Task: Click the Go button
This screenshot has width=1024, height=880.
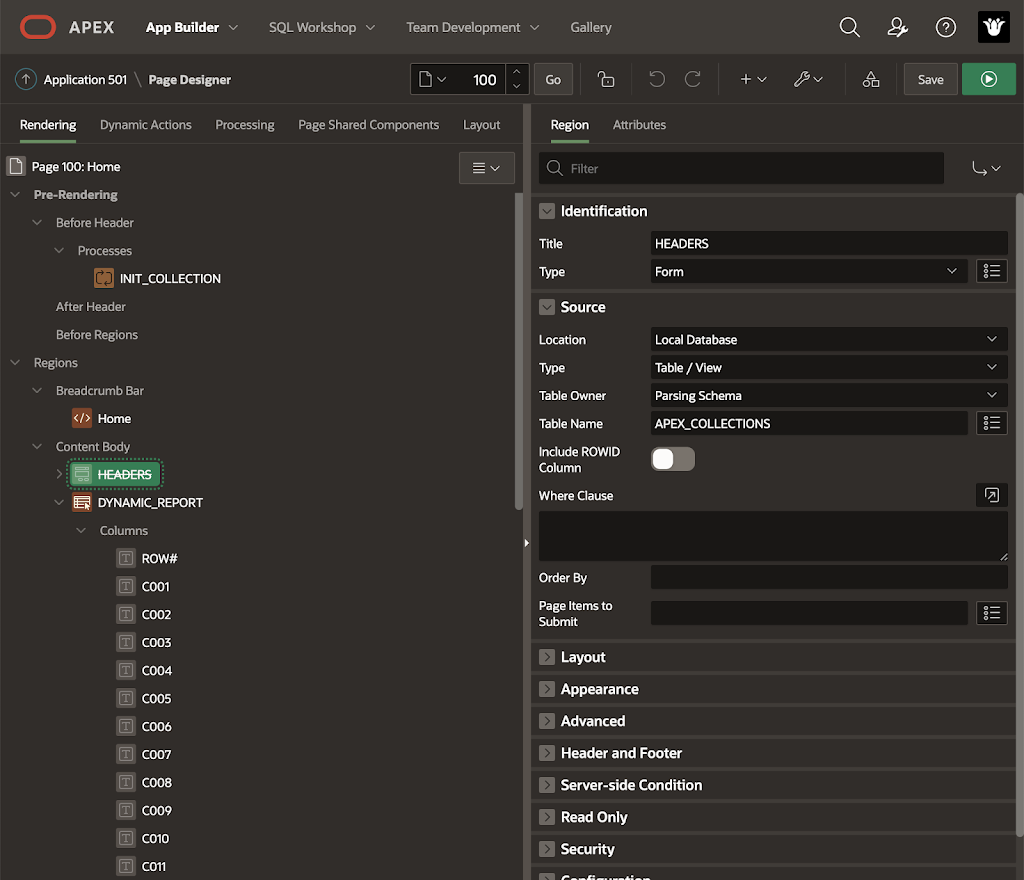Action: click(x=553, y=79)
